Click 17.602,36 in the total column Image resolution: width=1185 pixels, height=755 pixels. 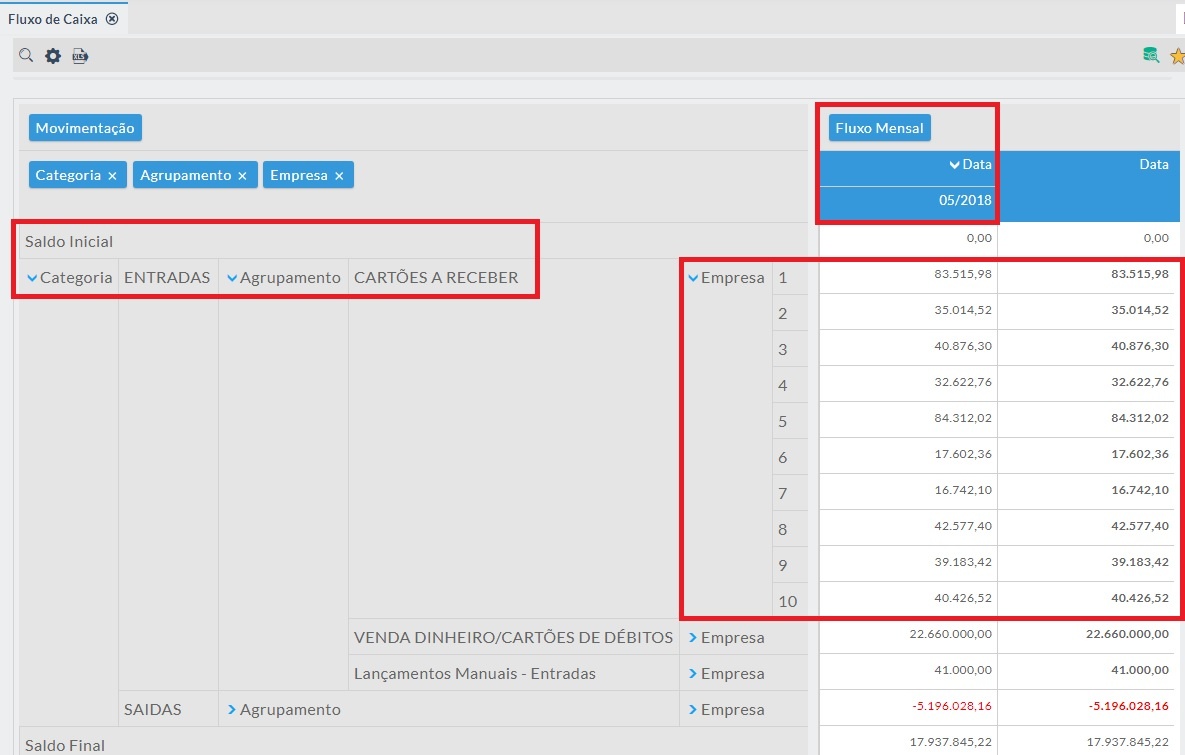1140,454
